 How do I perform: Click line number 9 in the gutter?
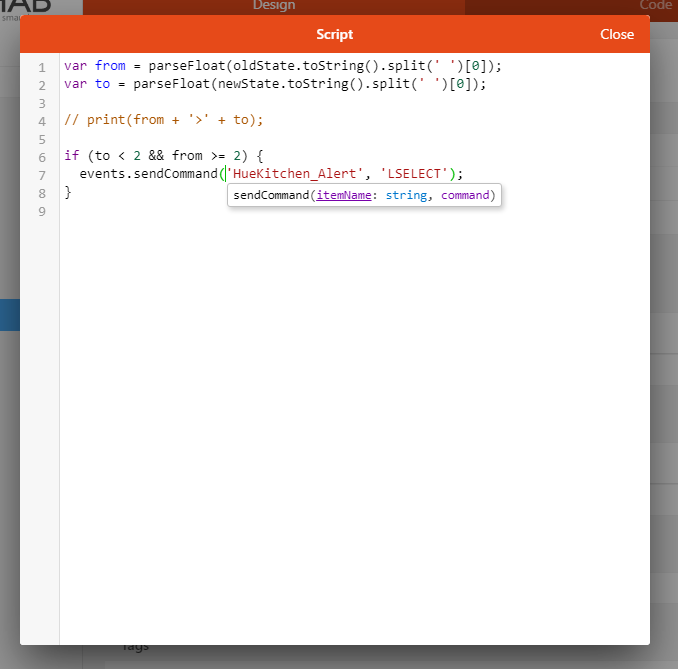click(x=42, y=211)
